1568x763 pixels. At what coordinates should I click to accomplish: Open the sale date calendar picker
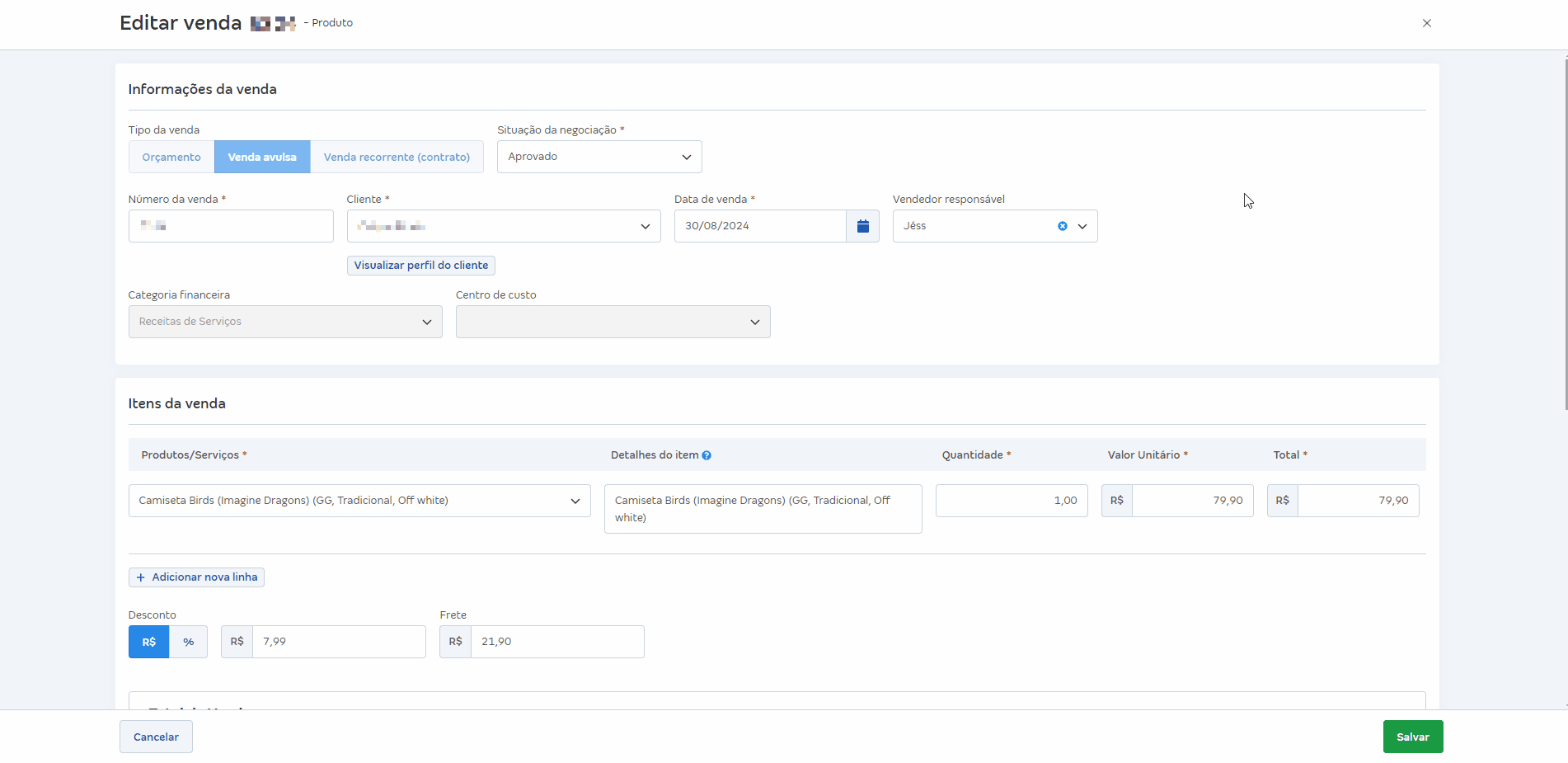coord(862,226)
